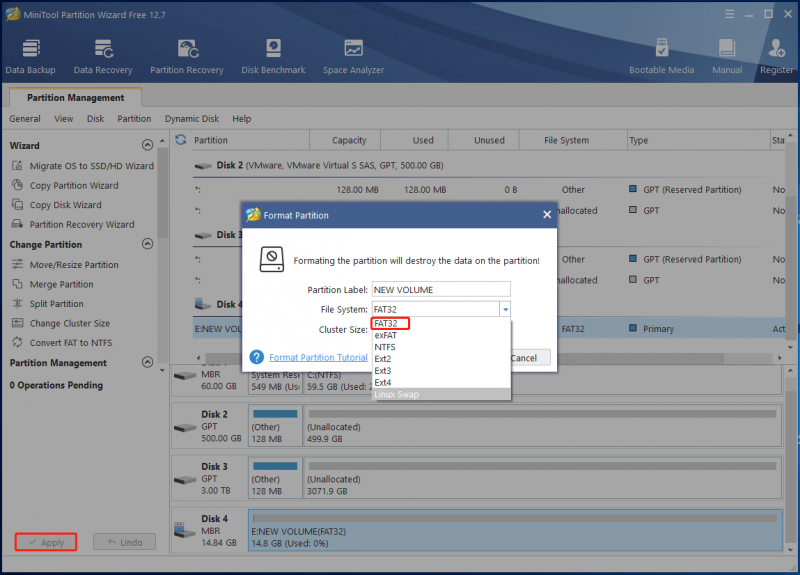
Task: Launch Data Recovery from toolbar
Action: 103,57
